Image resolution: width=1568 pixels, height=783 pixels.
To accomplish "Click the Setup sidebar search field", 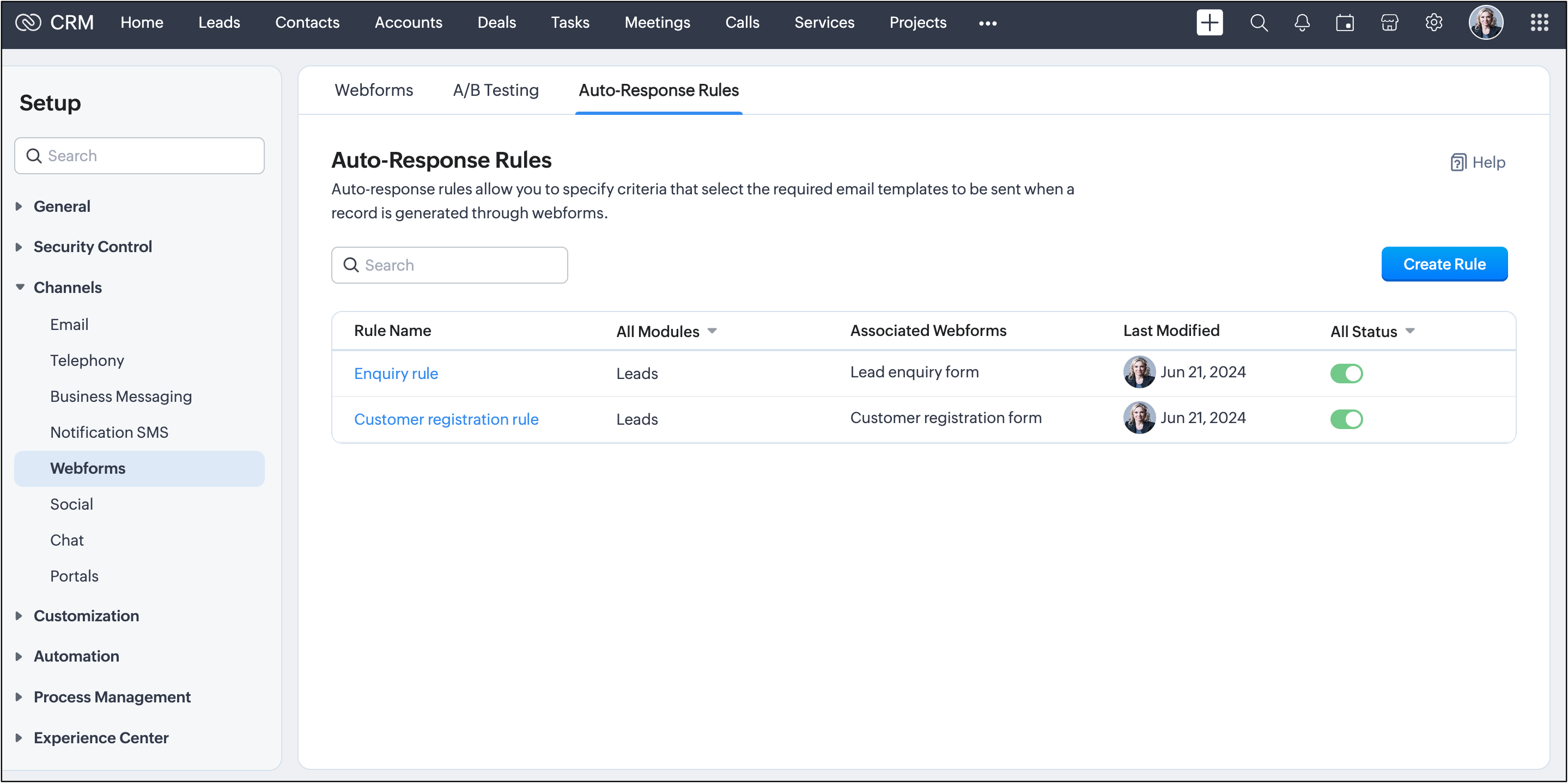I will (x=139, y=156).
